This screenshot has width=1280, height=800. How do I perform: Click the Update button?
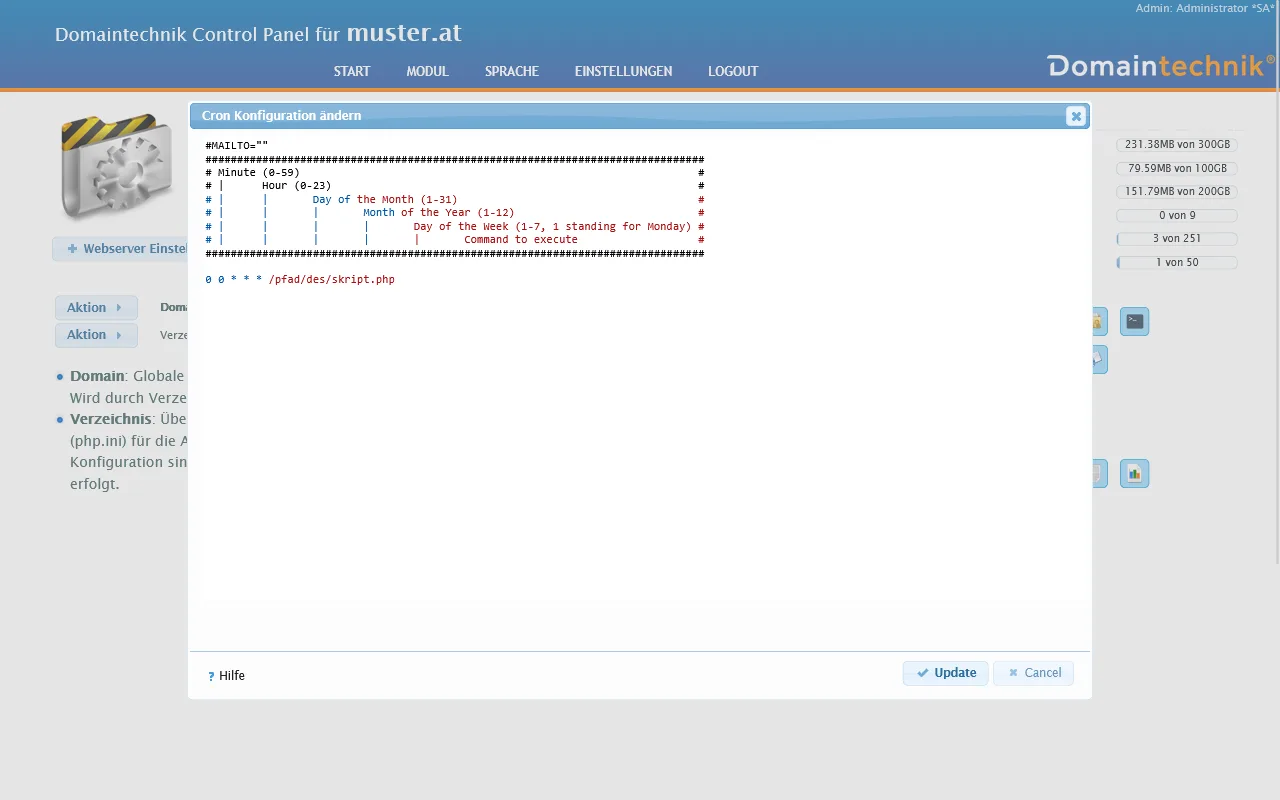[945, 673]
